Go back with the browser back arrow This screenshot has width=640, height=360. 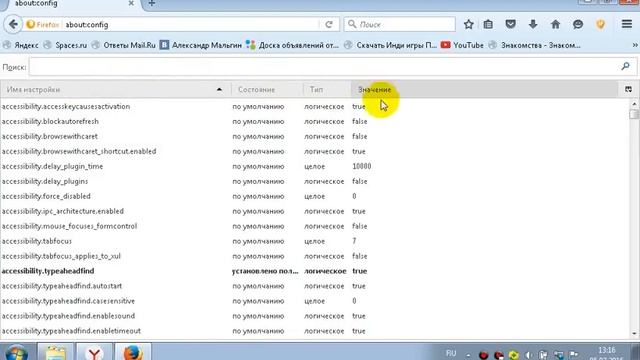pos(13,24)
